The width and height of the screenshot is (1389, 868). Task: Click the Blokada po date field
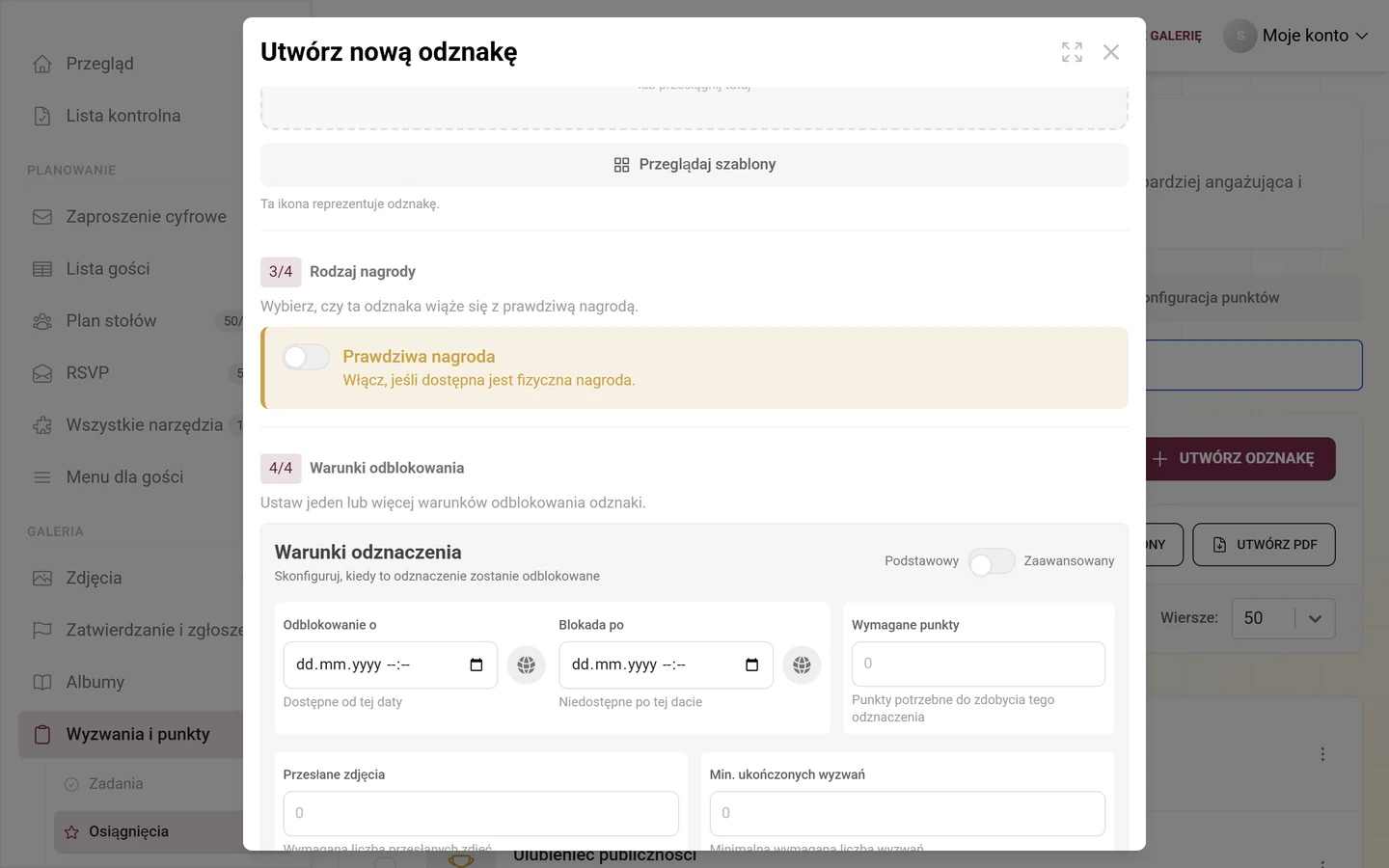click(x=666, y=665)
